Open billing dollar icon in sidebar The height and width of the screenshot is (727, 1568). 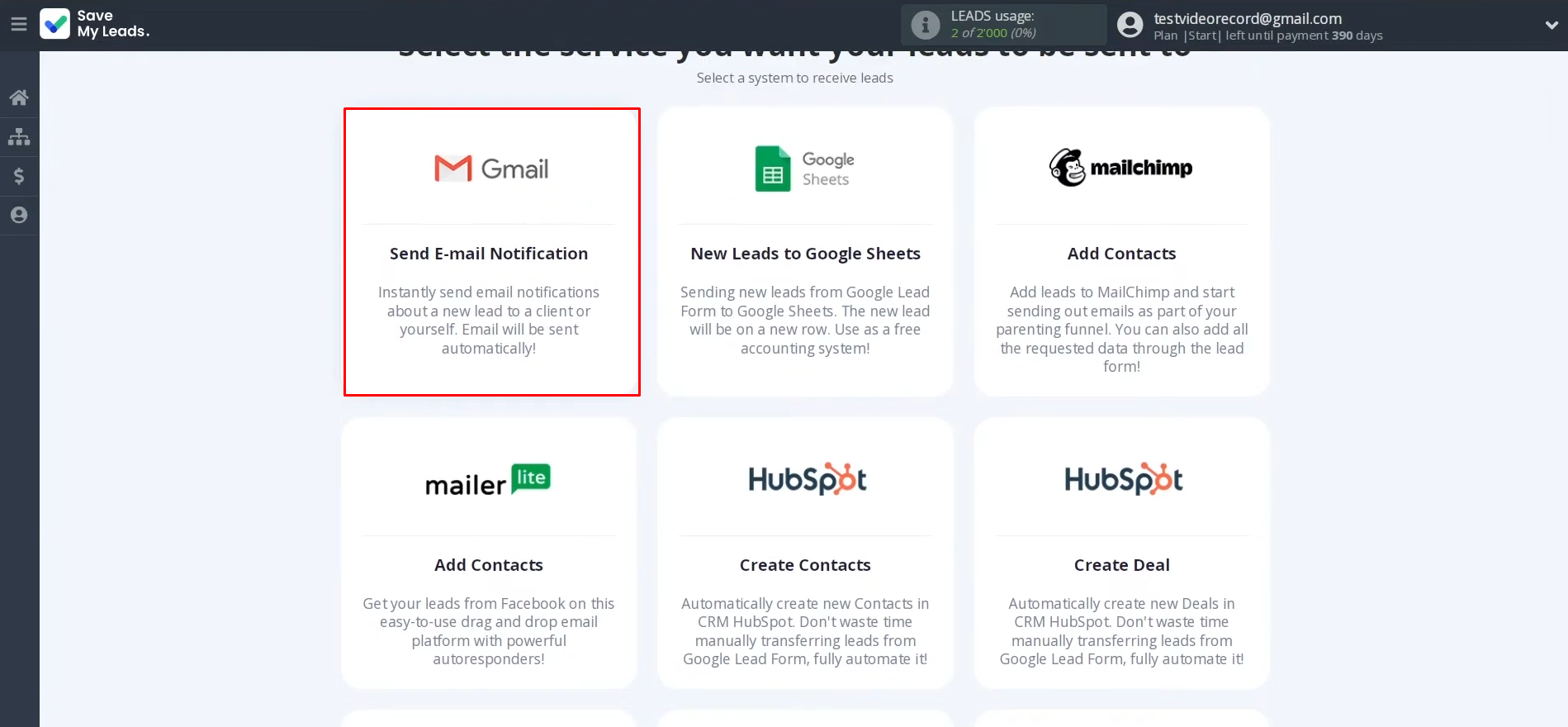click(19, 175)
